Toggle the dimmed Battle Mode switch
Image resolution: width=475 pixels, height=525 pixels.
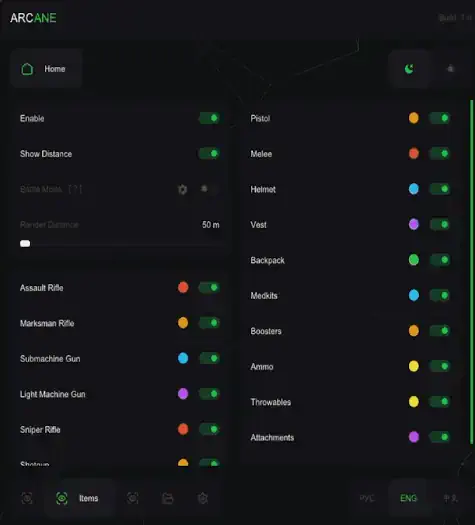[208, 189]
